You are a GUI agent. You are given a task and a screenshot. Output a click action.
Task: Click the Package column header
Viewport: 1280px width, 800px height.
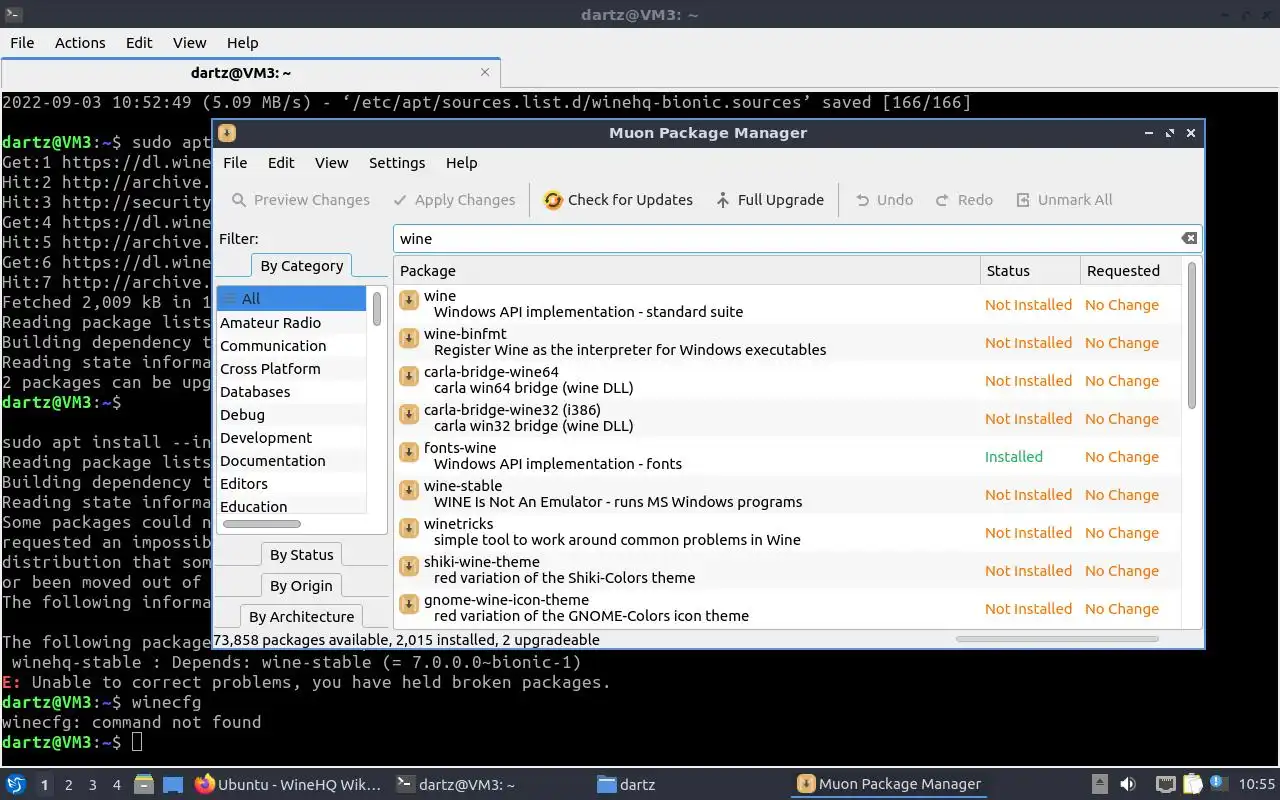687,271
